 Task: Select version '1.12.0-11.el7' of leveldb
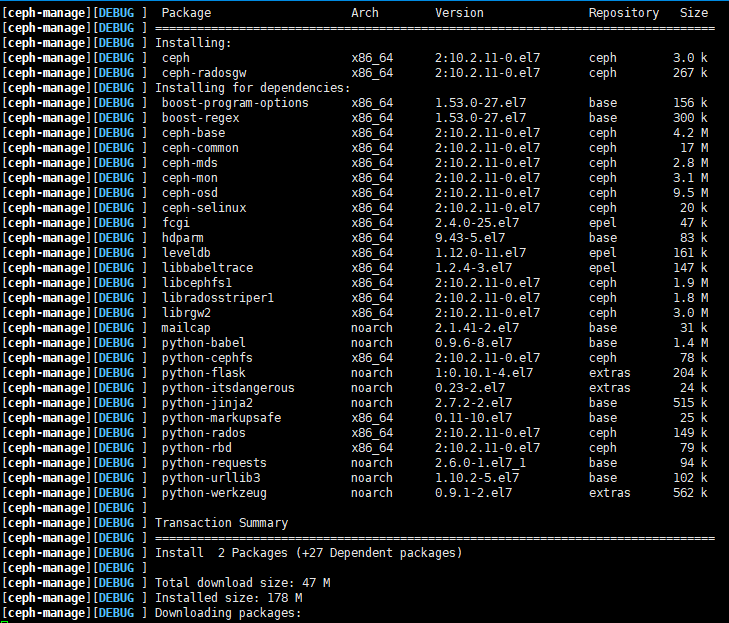point(481,253)
